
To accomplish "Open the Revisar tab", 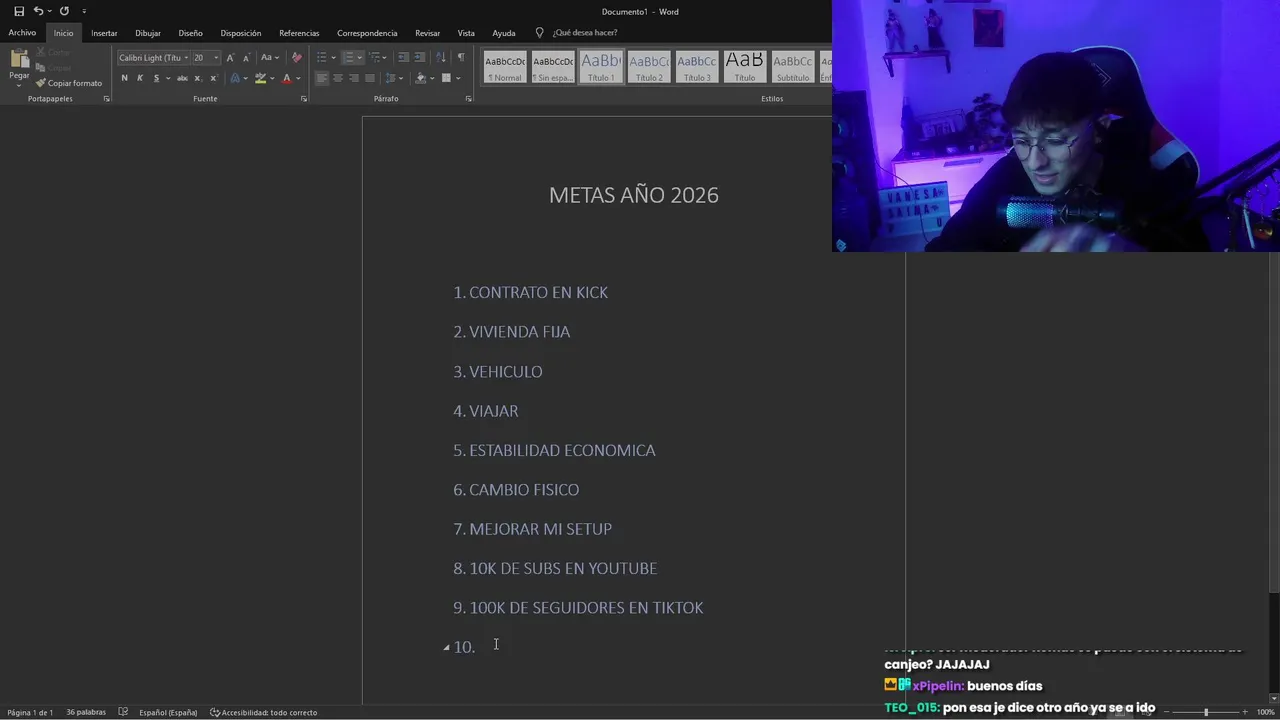I will 427,33.
